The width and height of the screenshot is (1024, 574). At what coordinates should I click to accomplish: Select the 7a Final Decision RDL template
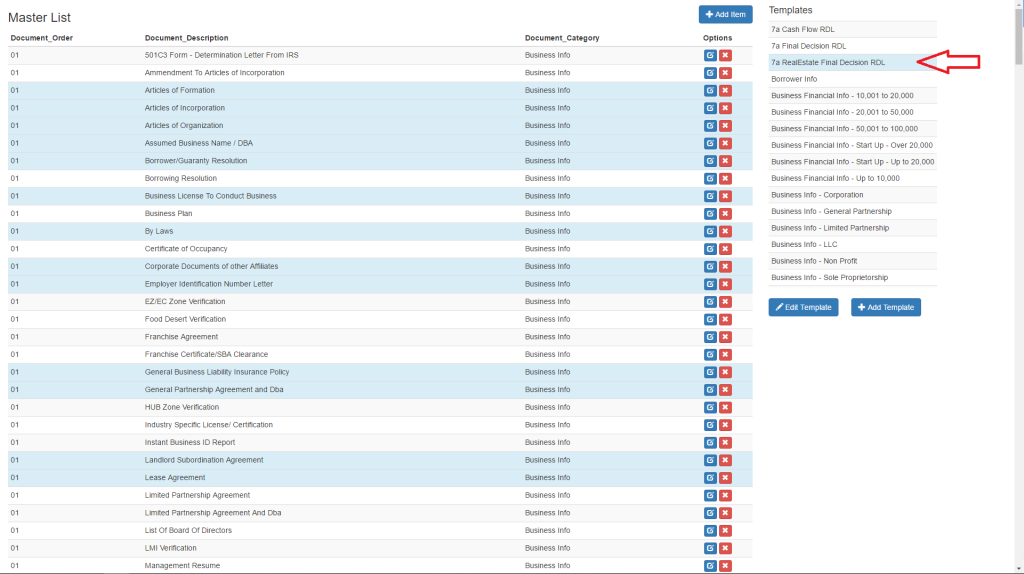click(x=852, y=46)
